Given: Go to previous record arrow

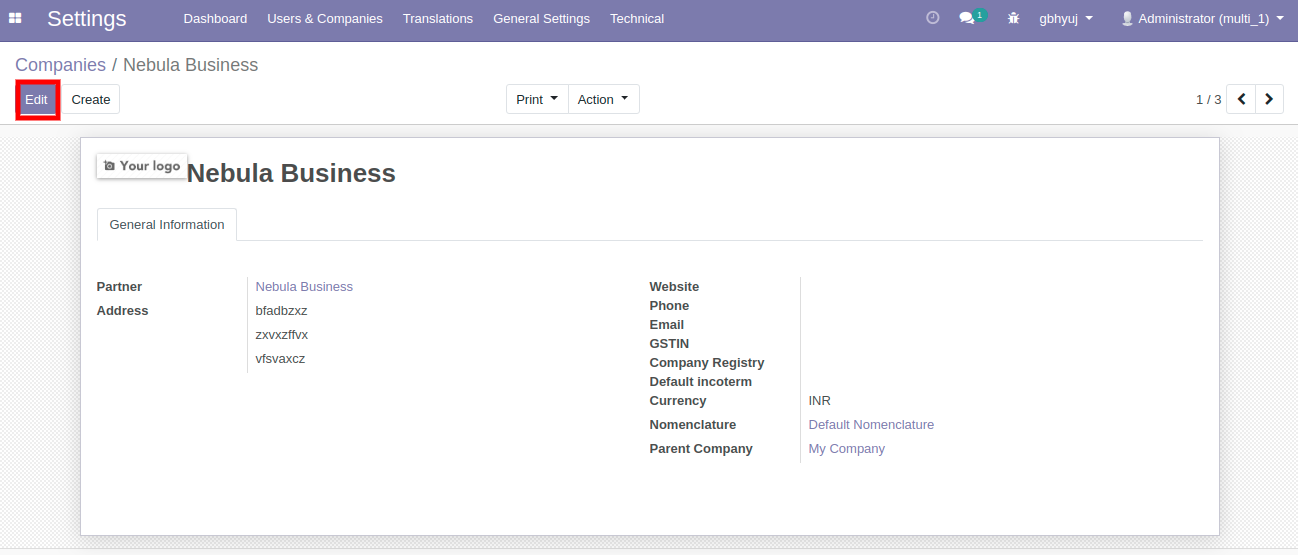Looking at the screenshot, I should tap(1241, 99).
